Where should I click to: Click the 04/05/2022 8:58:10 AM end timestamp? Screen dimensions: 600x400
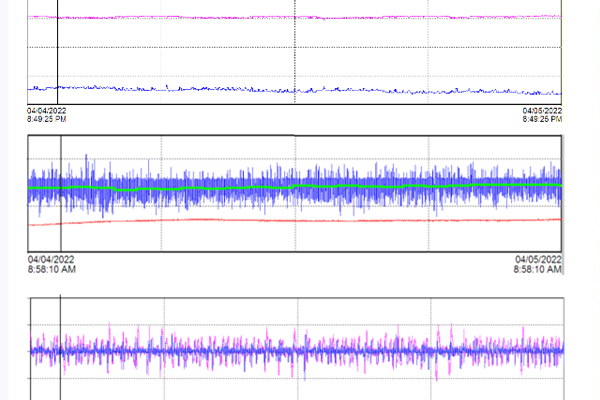538,264
